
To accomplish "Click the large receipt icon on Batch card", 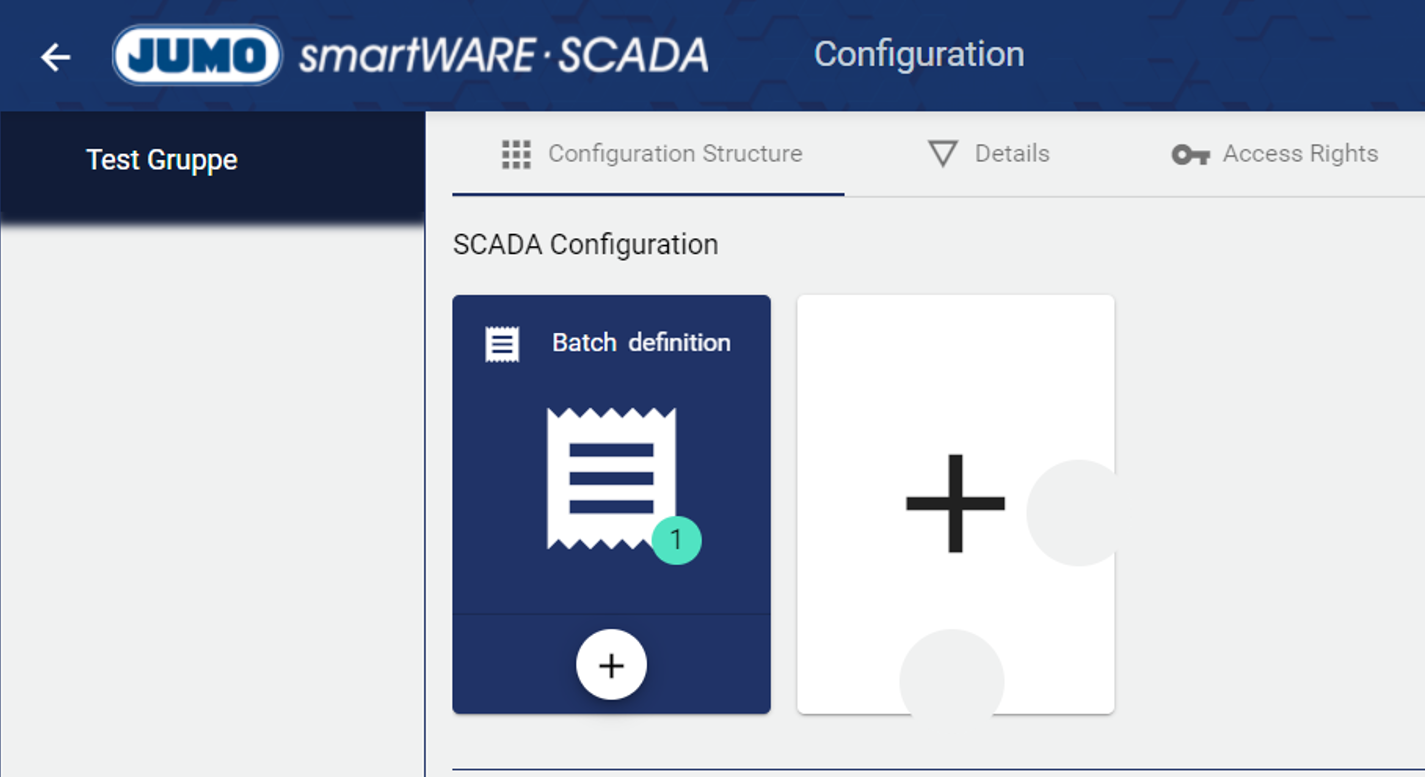I will [610, 478].
